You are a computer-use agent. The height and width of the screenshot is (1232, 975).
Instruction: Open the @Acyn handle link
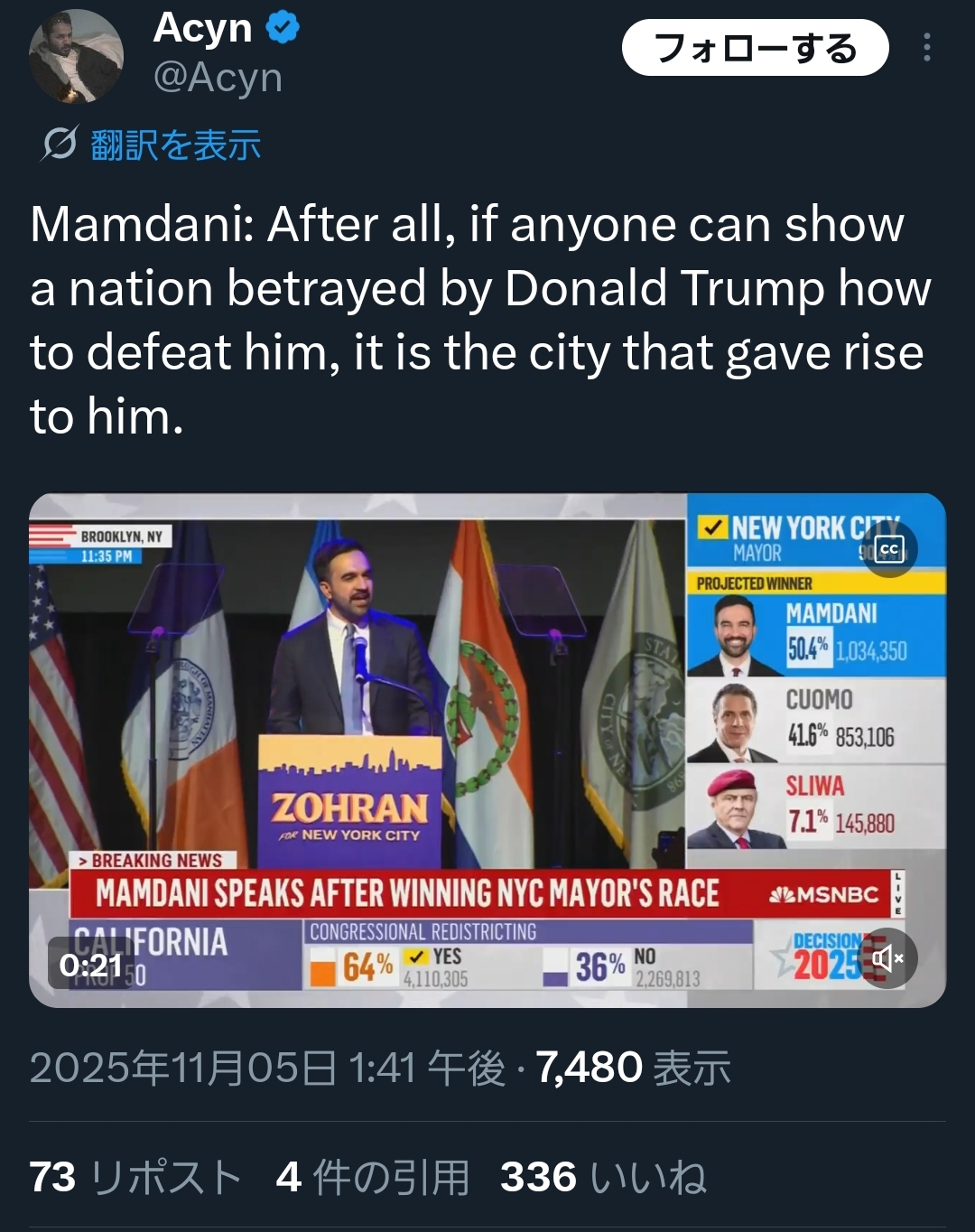[x=218, y=78]
